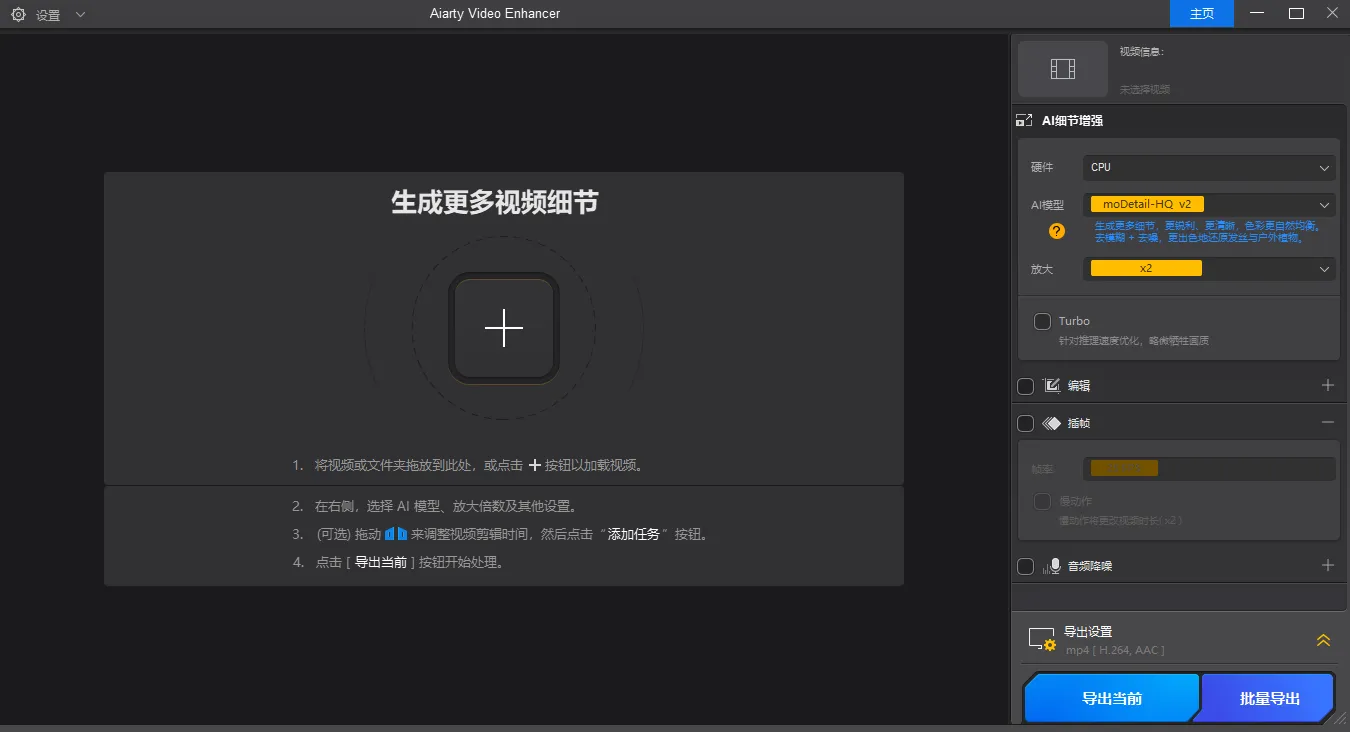
Task: Click the 音频降噪 microphone icon
Action: coord(1051,566)
